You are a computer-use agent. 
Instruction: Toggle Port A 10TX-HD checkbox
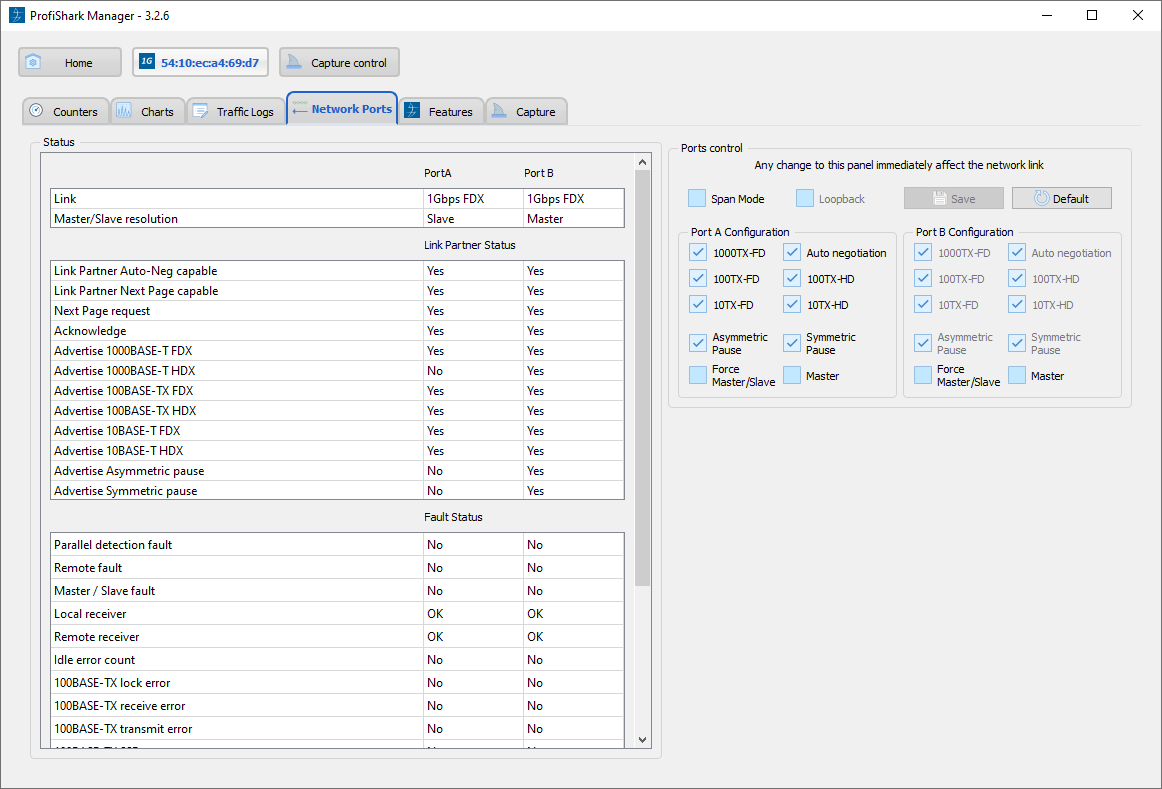(791, 304)
